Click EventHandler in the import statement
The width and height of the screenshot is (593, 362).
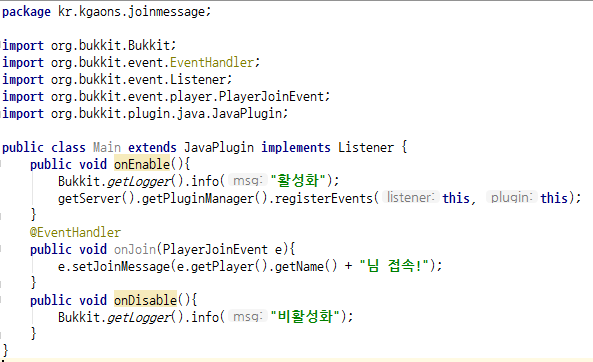coord(212,62)
